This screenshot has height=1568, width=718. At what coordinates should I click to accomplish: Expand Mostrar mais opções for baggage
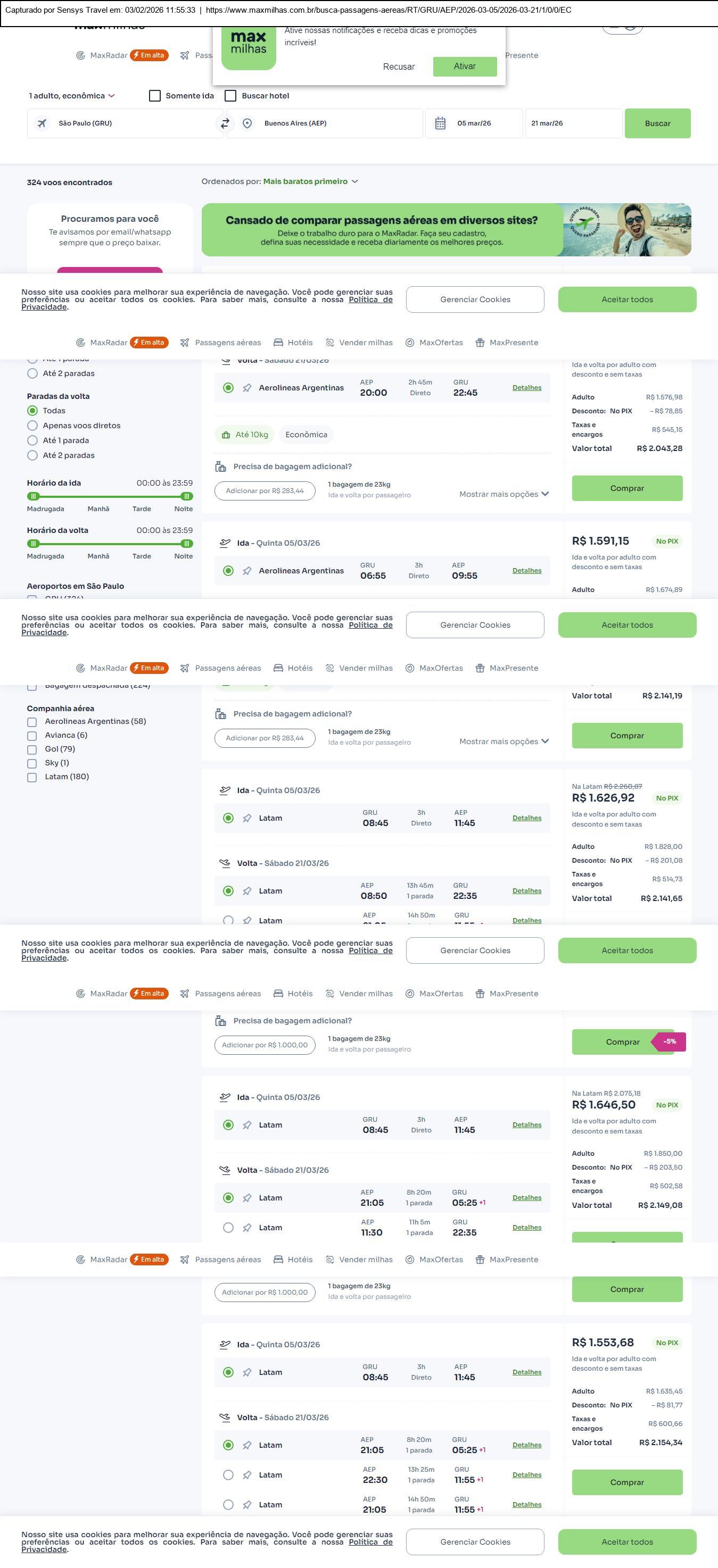point(504,494)
